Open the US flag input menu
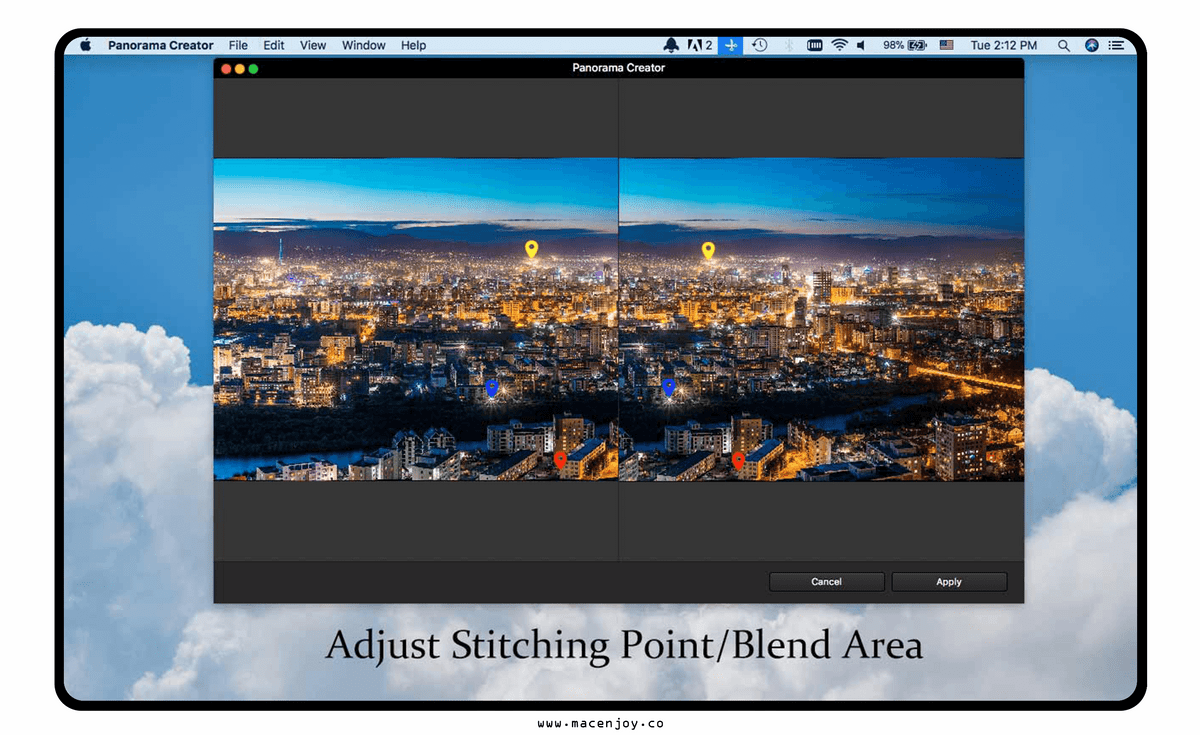This screenshot has height=735, width=1200. point(947,45)
